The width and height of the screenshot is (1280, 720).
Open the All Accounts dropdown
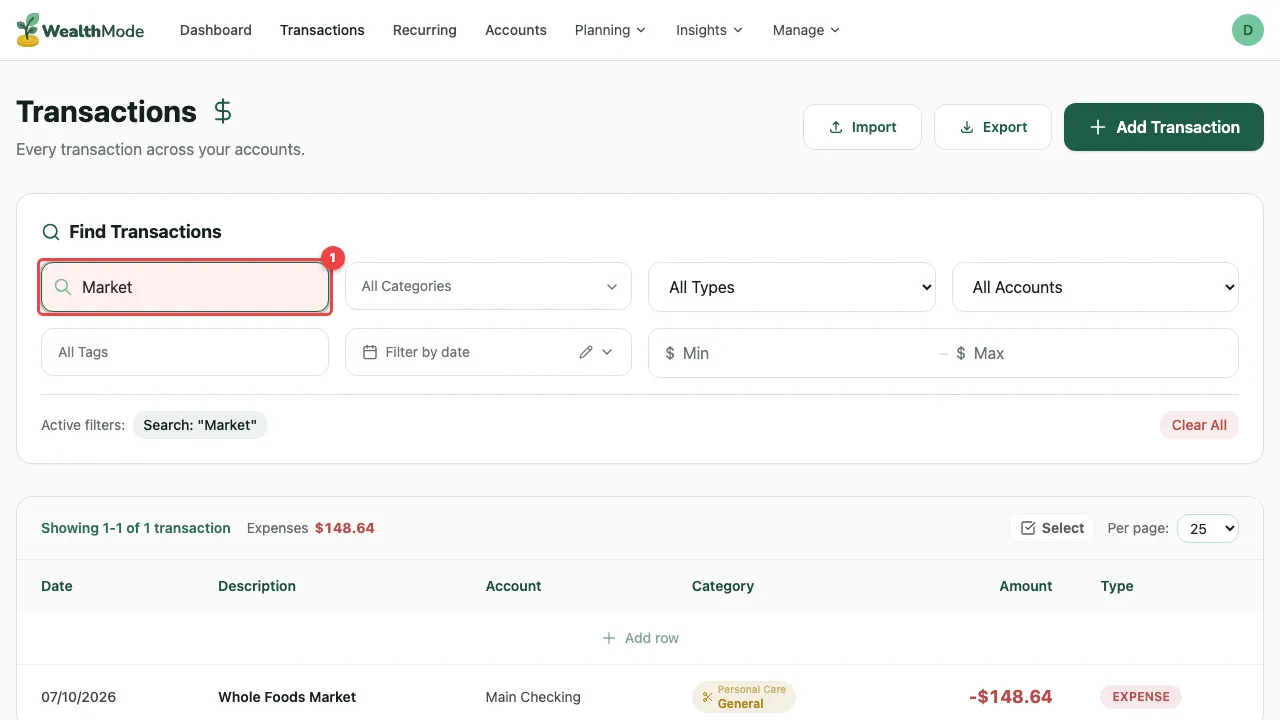coord(1095,287)
